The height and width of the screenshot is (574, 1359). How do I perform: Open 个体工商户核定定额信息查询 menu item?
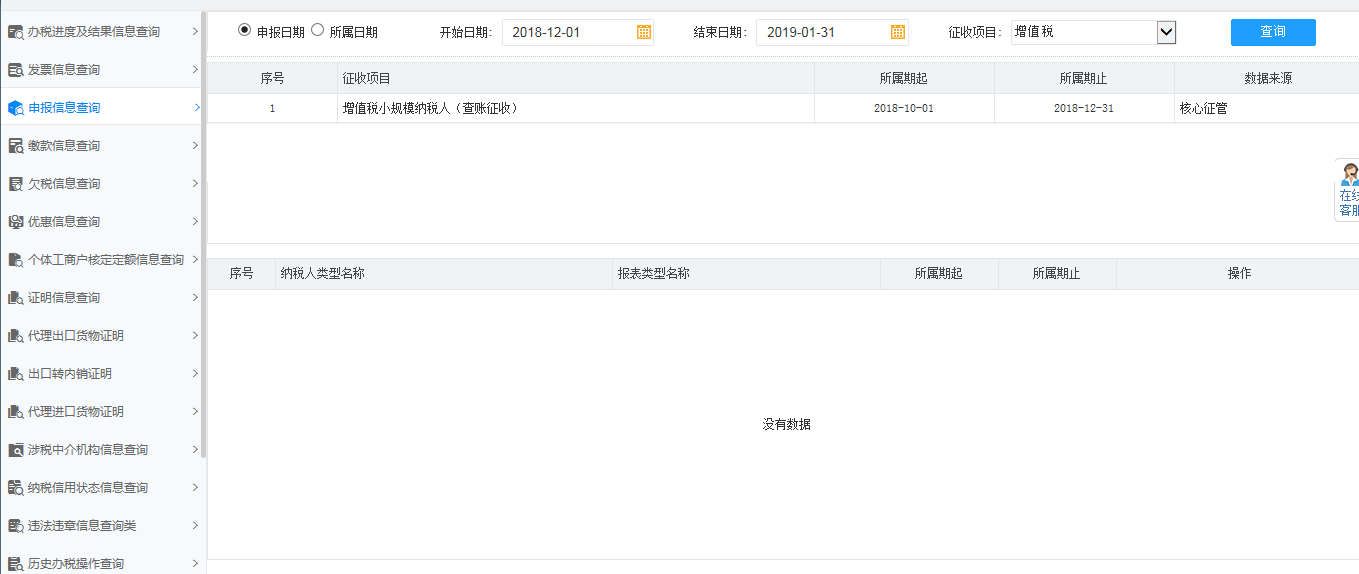[105, 260]
